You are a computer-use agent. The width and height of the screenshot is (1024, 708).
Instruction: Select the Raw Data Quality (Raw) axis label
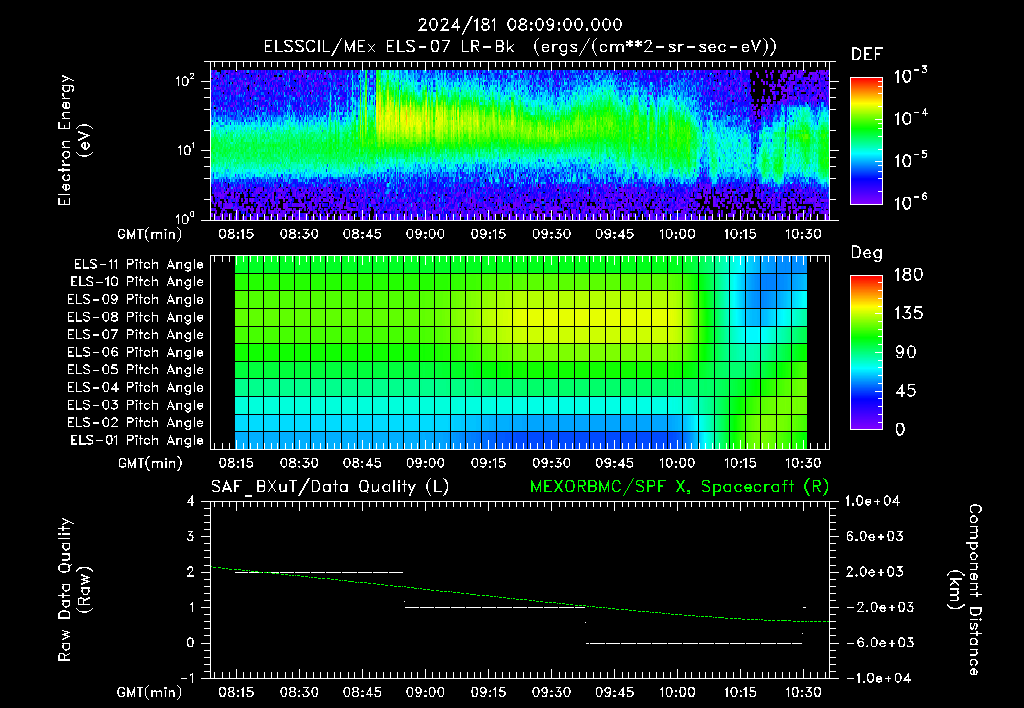(74, 590)
